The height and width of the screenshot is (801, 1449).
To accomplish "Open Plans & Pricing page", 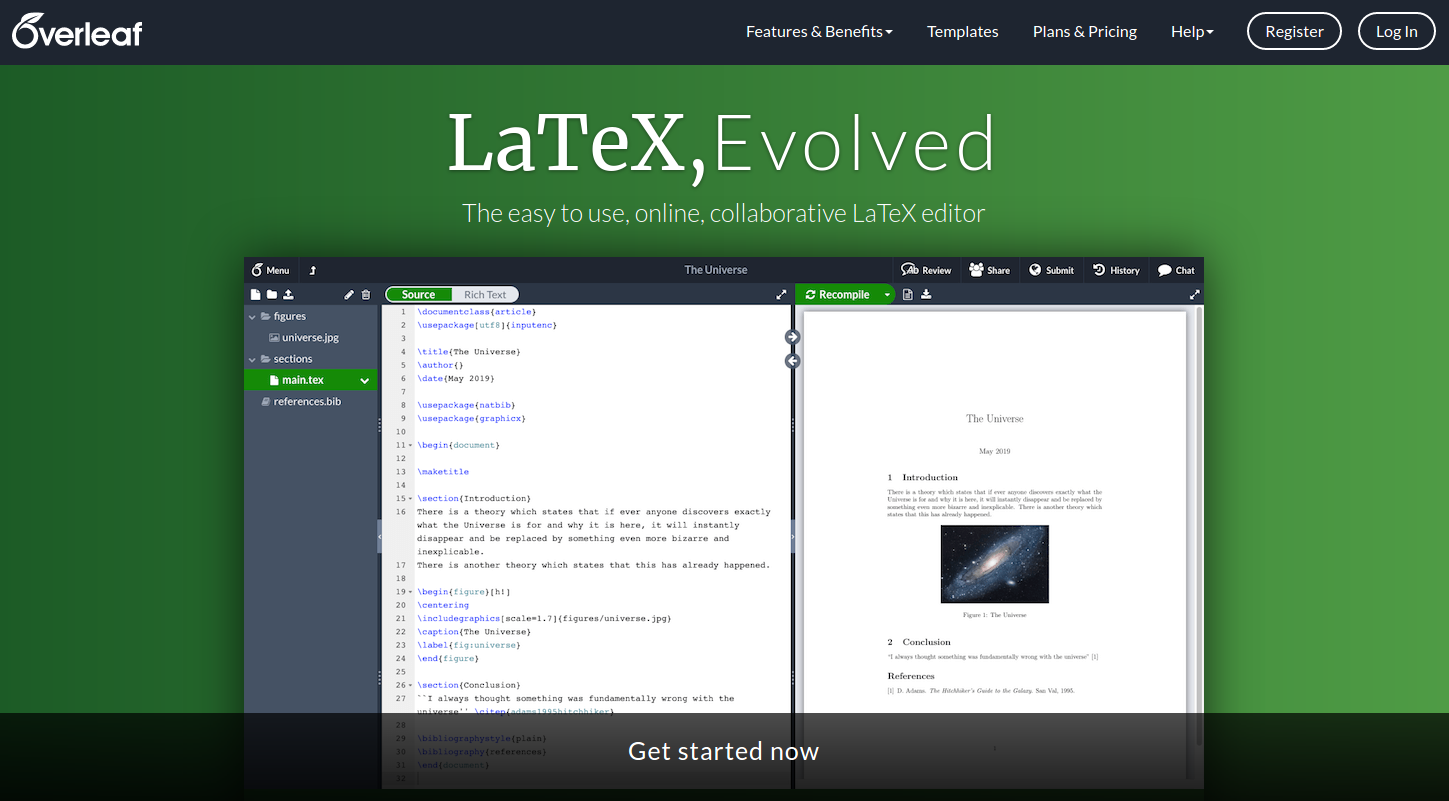I will point(1085,31).
